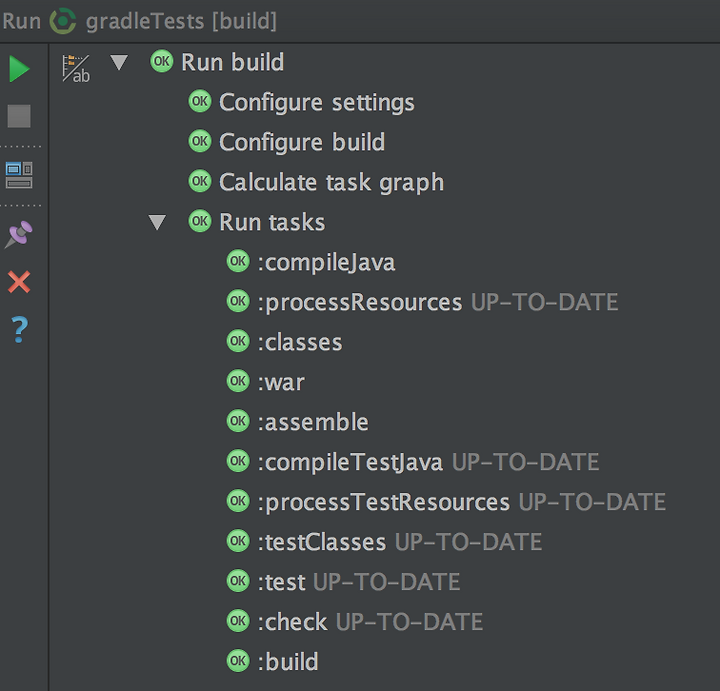Collapse the Run build node arrow
The height and width of the screenshot is (691, 720).
click(119, 62)
